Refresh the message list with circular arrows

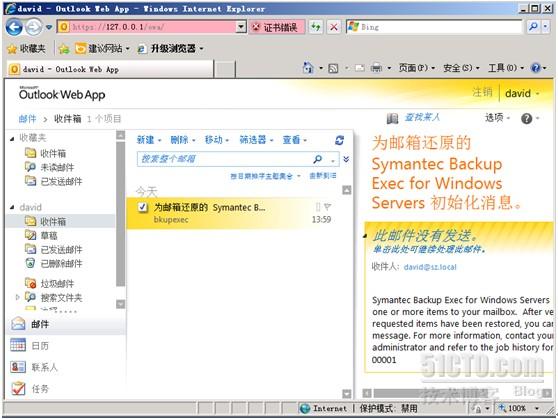339,140
